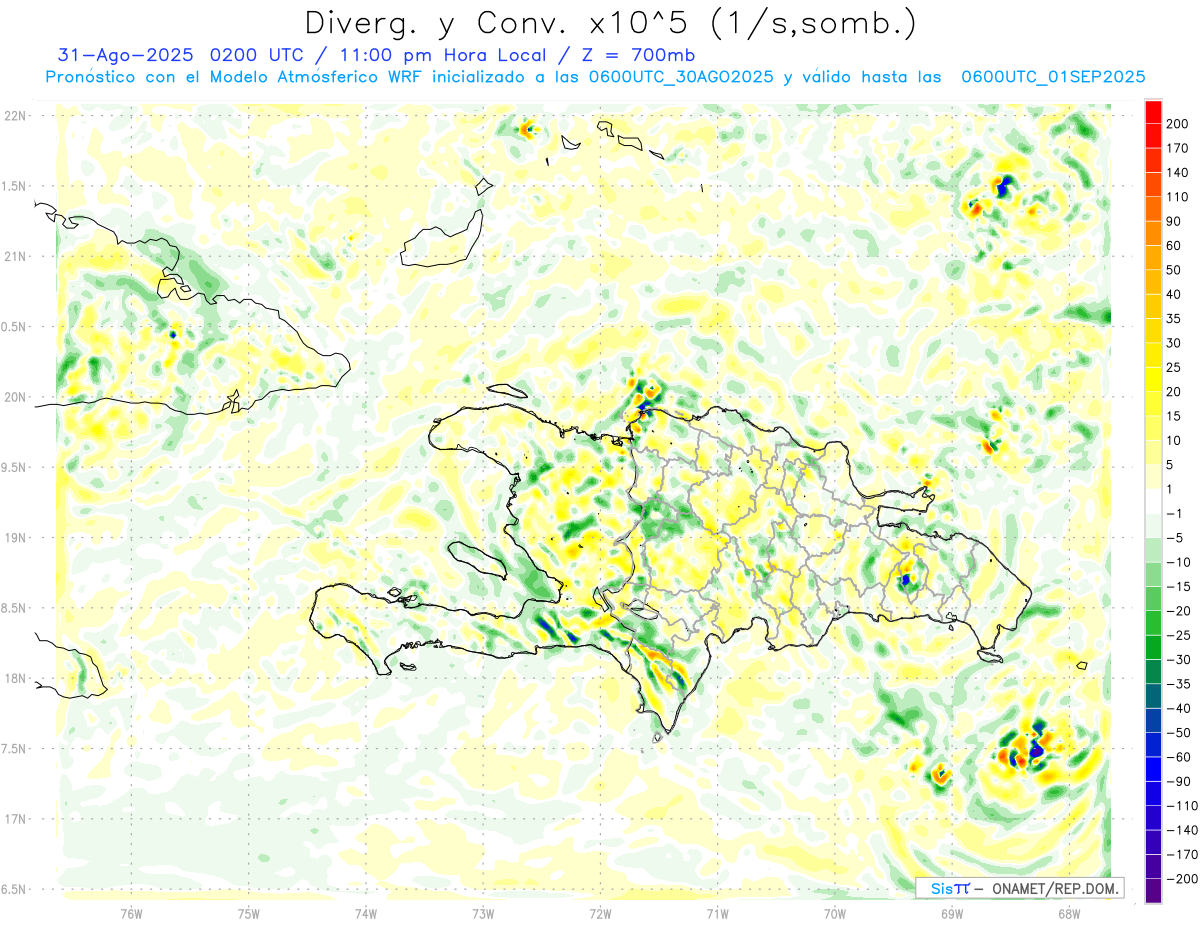Click the '71W' longitude label
Viewport: 1200px width, 927px height.
(717, 914)
